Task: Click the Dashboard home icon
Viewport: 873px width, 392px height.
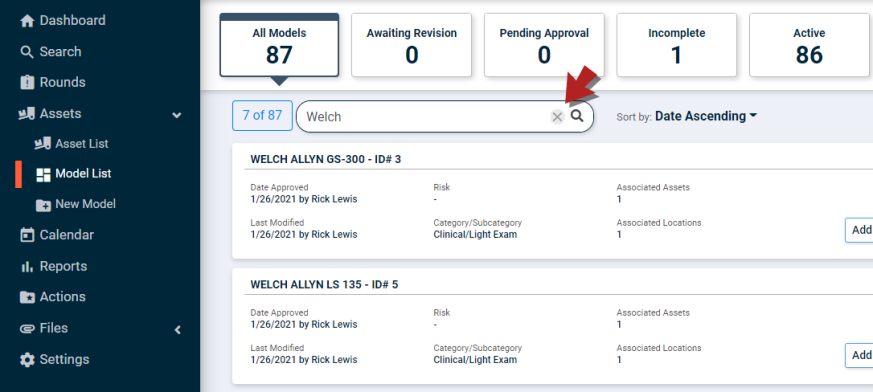Action: [x=27, y=21]
